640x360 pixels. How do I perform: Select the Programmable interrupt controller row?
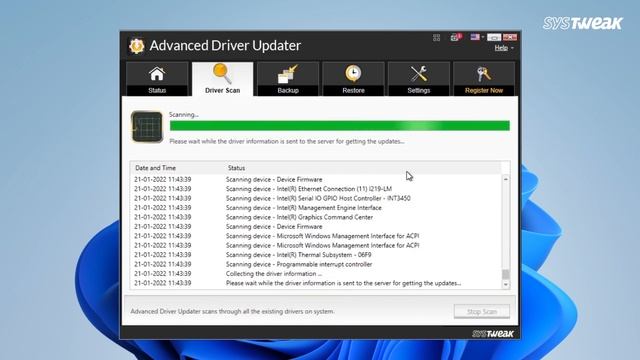coord(316,264)
